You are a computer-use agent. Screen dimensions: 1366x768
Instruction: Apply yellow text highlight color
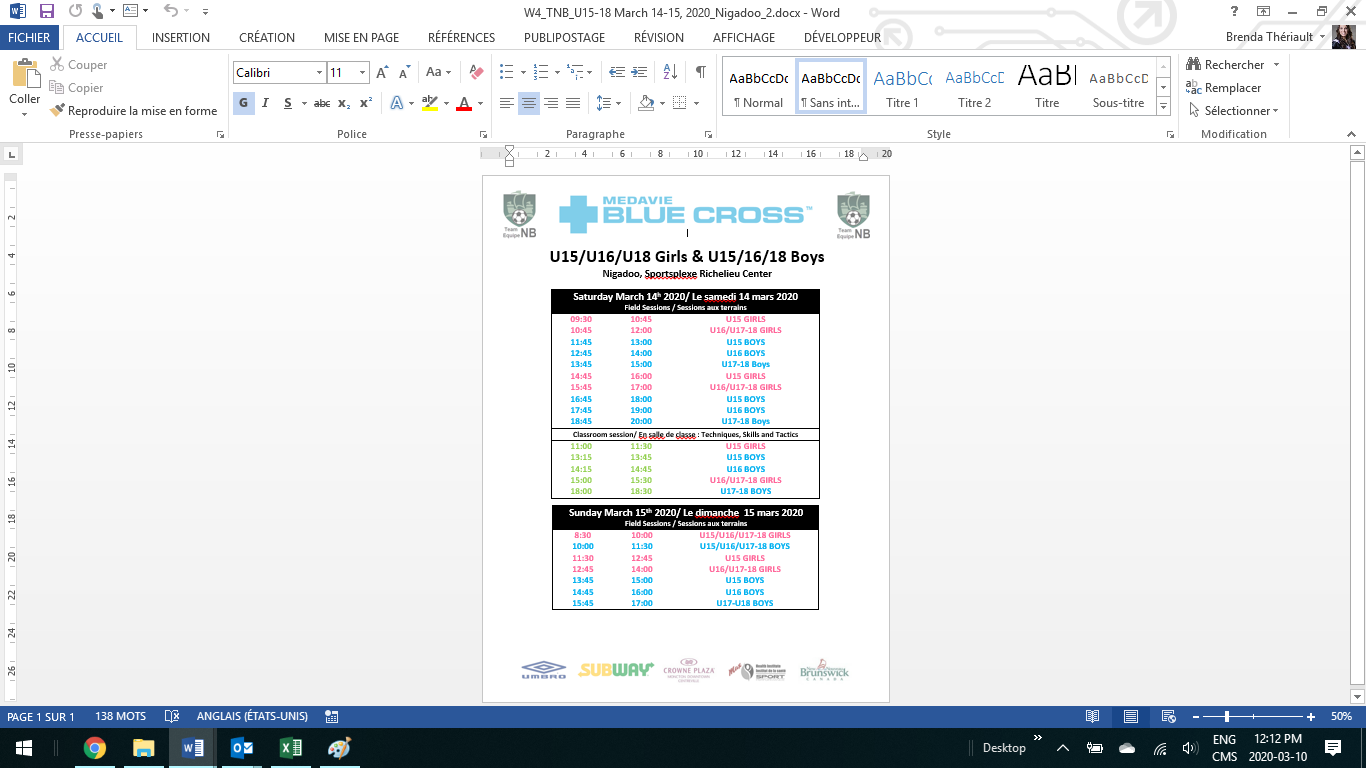(430, 103)
